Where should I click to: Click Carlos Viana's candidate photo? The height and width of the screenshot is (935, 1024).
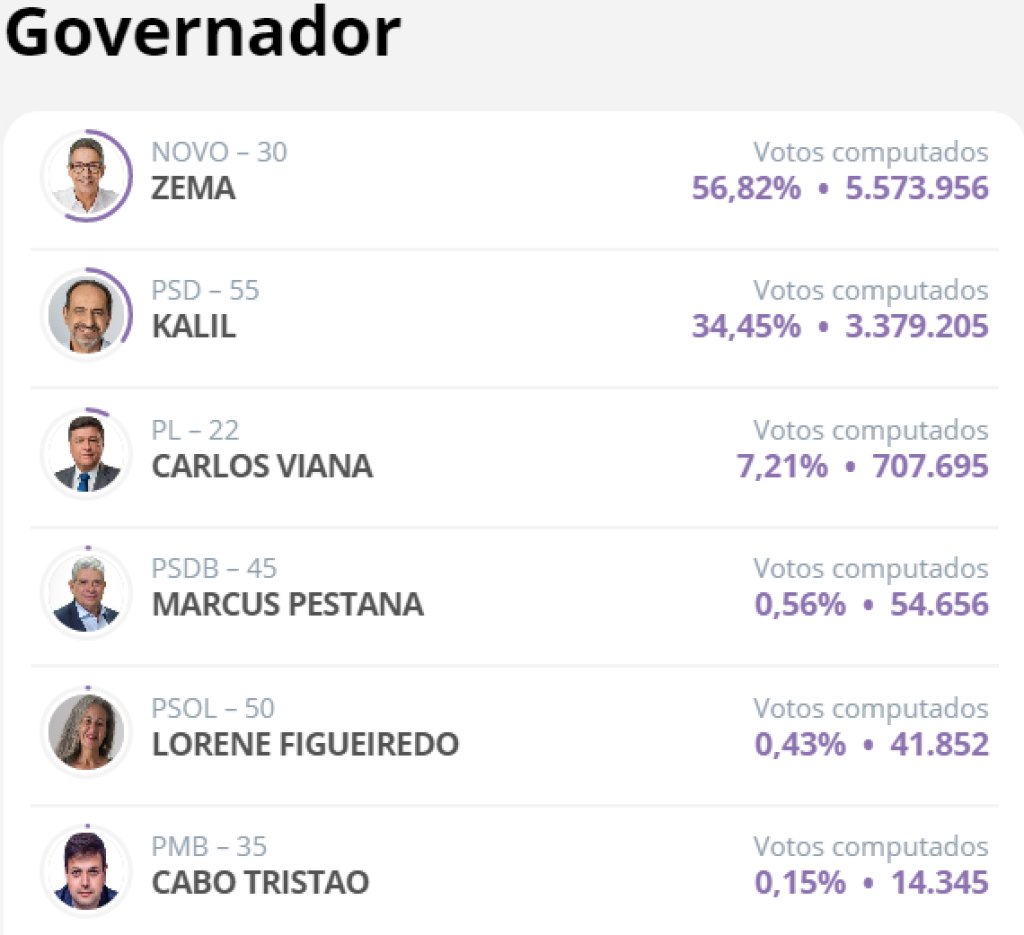pos(86,453)
